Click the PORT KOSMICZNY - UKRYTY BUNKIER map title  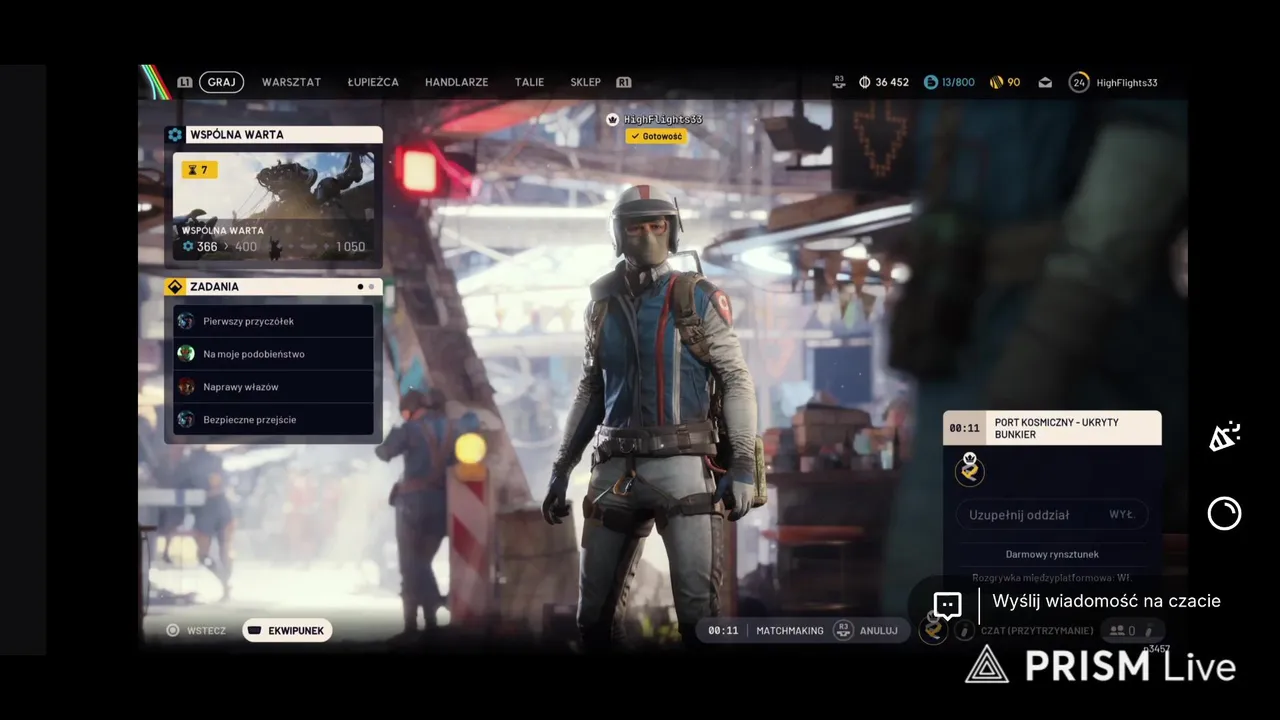1057,428
